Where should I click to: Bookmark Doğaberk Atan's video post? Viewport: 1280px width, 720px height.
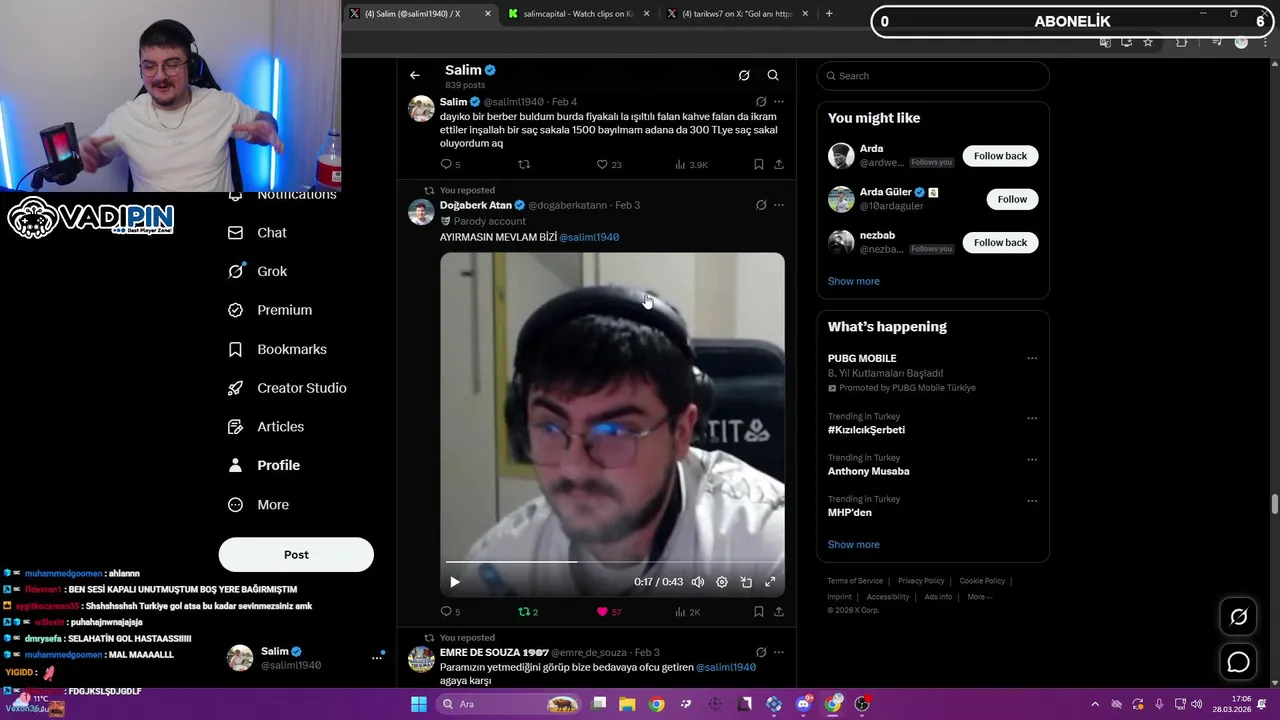coord(759,611)
